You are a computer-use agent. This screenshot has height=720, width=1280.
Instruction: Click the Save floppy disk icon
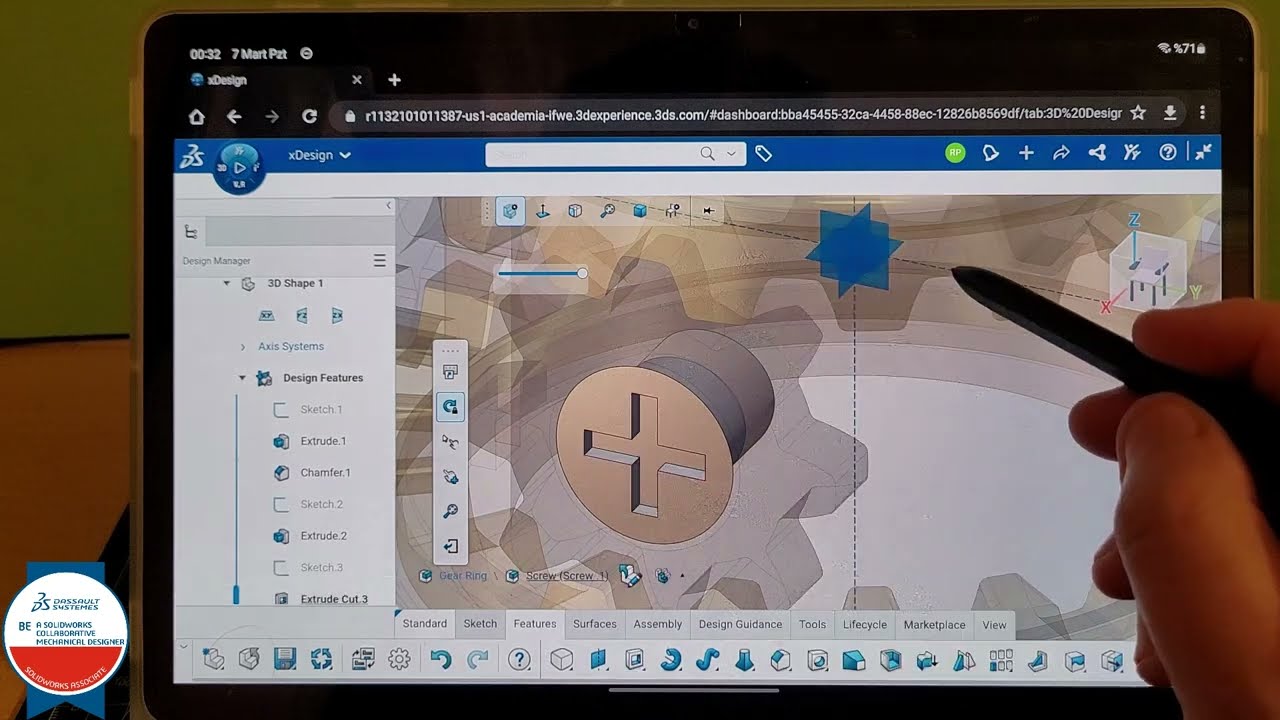click(285, 659)
